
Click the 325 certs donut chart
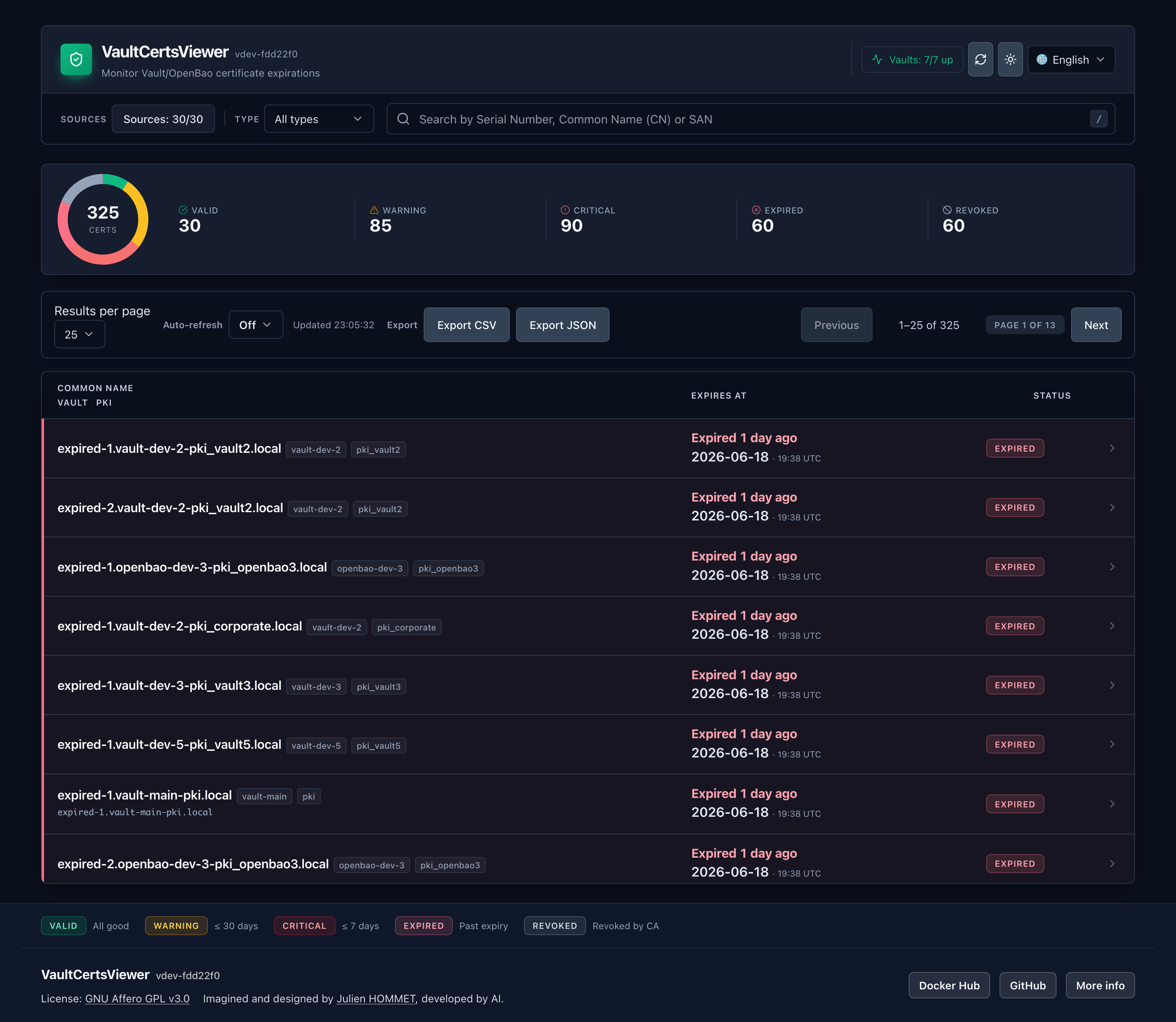click(x=103, y=219)
